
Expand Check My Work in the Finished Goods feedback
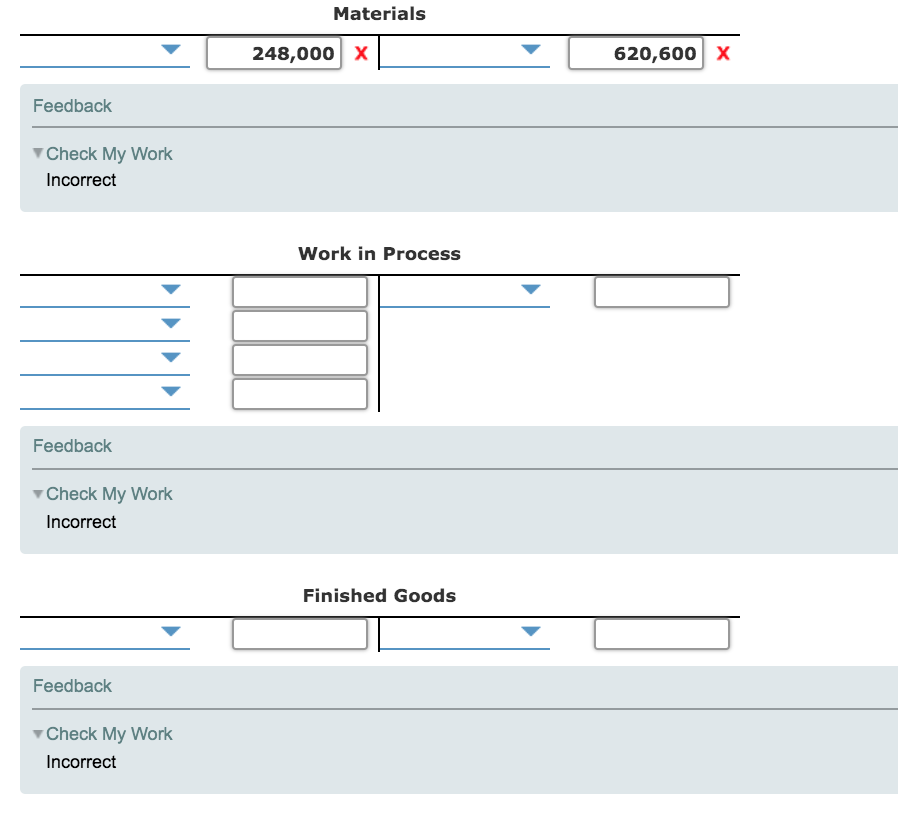[109, 734]
